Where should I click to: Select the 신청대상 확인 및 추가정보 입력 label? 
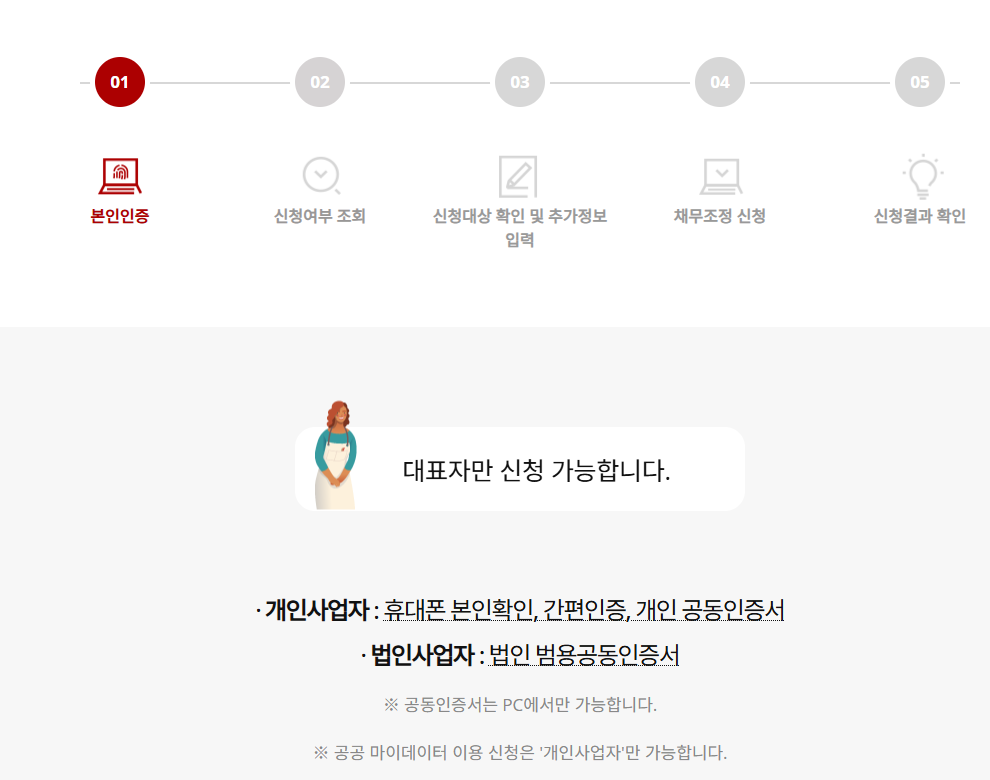click(520, 228)
